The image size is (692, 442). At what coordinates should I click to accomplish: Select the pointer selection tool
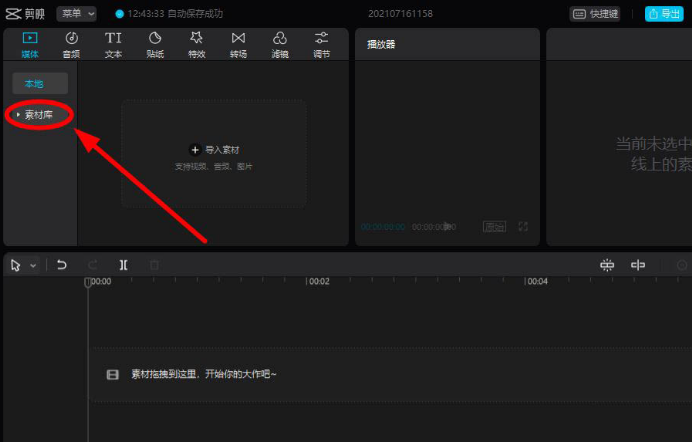pyautogui.click(x=16, y=265)
